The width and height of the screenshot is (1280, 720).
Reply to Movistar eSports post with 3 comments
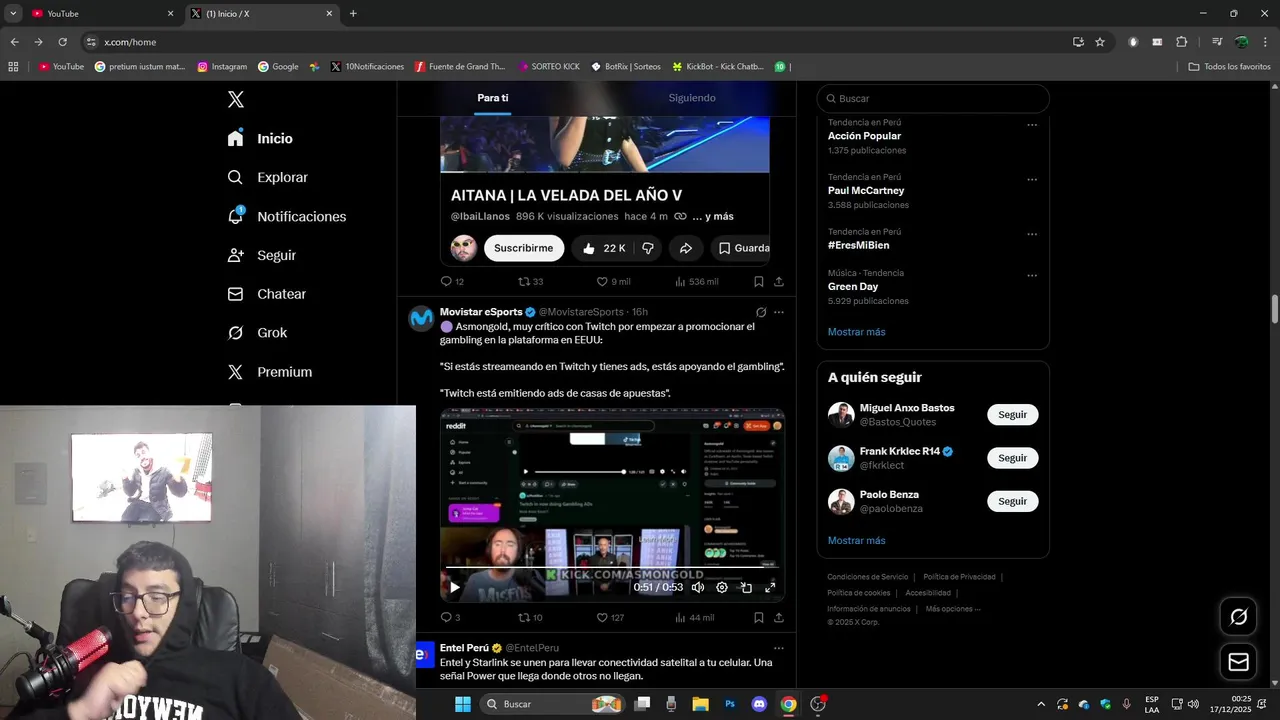click(450, 618)
